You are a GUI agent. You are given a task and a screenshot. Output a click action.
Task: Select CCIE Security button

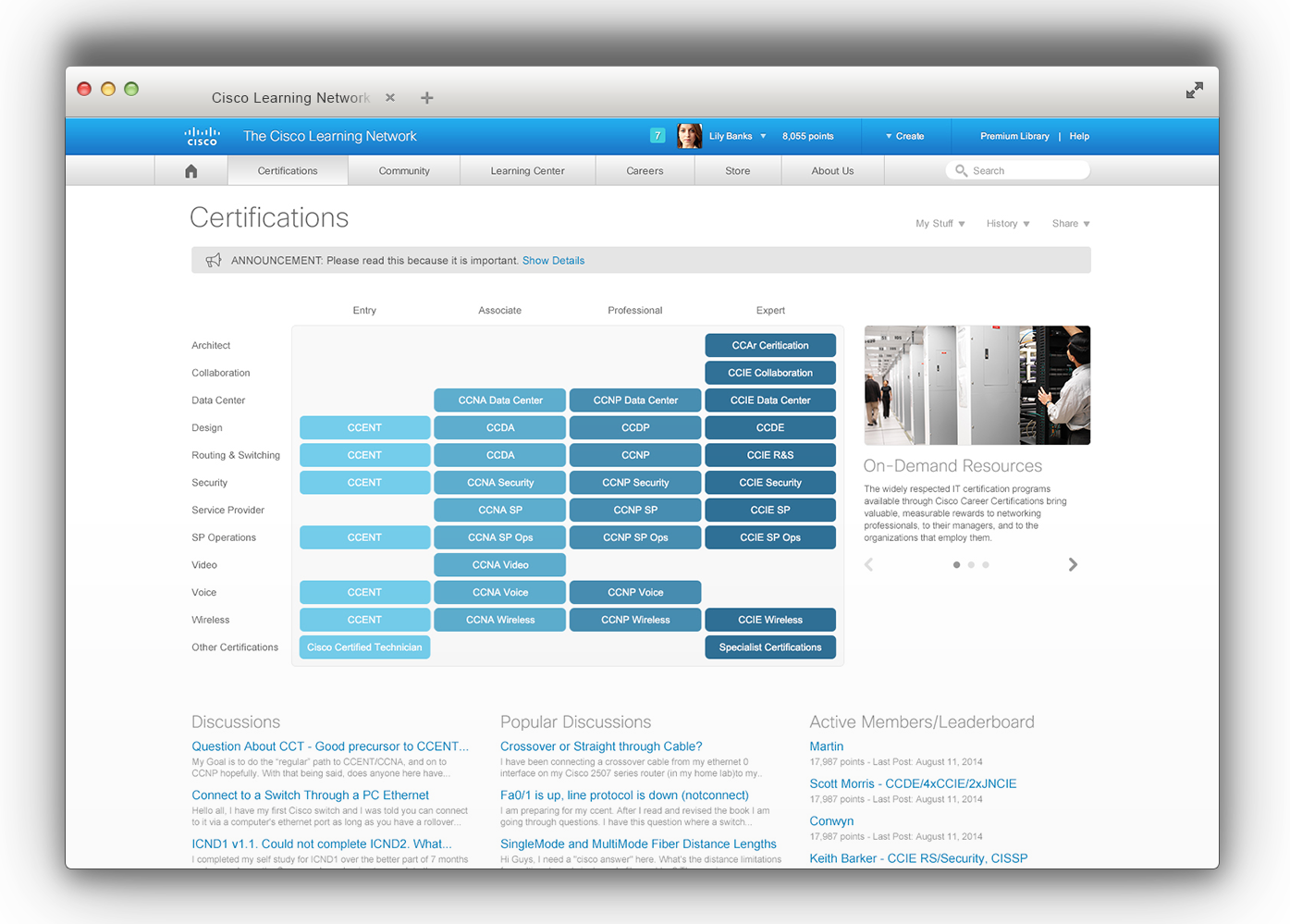tap(770, 483)
